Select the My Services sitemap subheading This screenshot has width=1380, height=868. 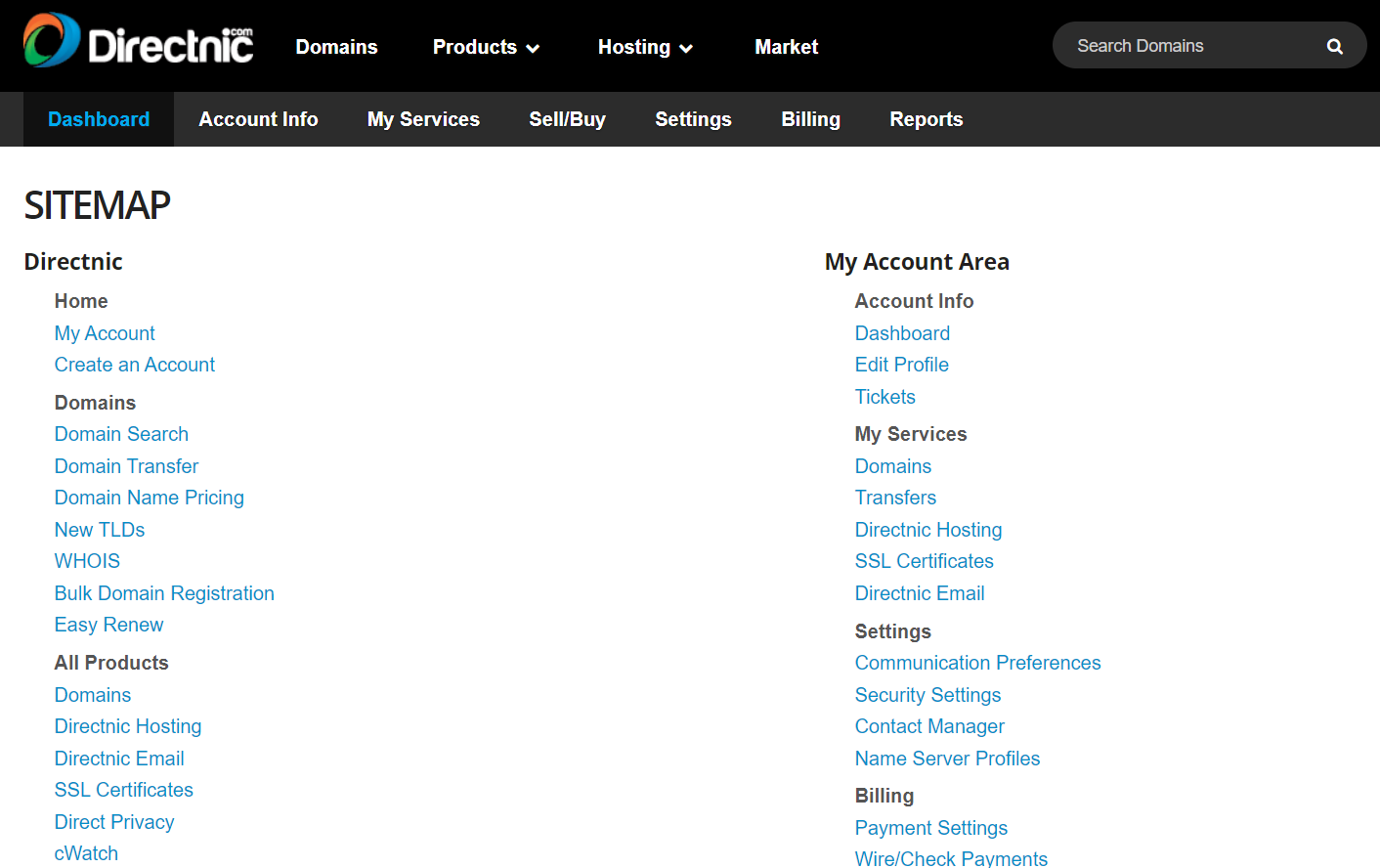click(911, 434)
